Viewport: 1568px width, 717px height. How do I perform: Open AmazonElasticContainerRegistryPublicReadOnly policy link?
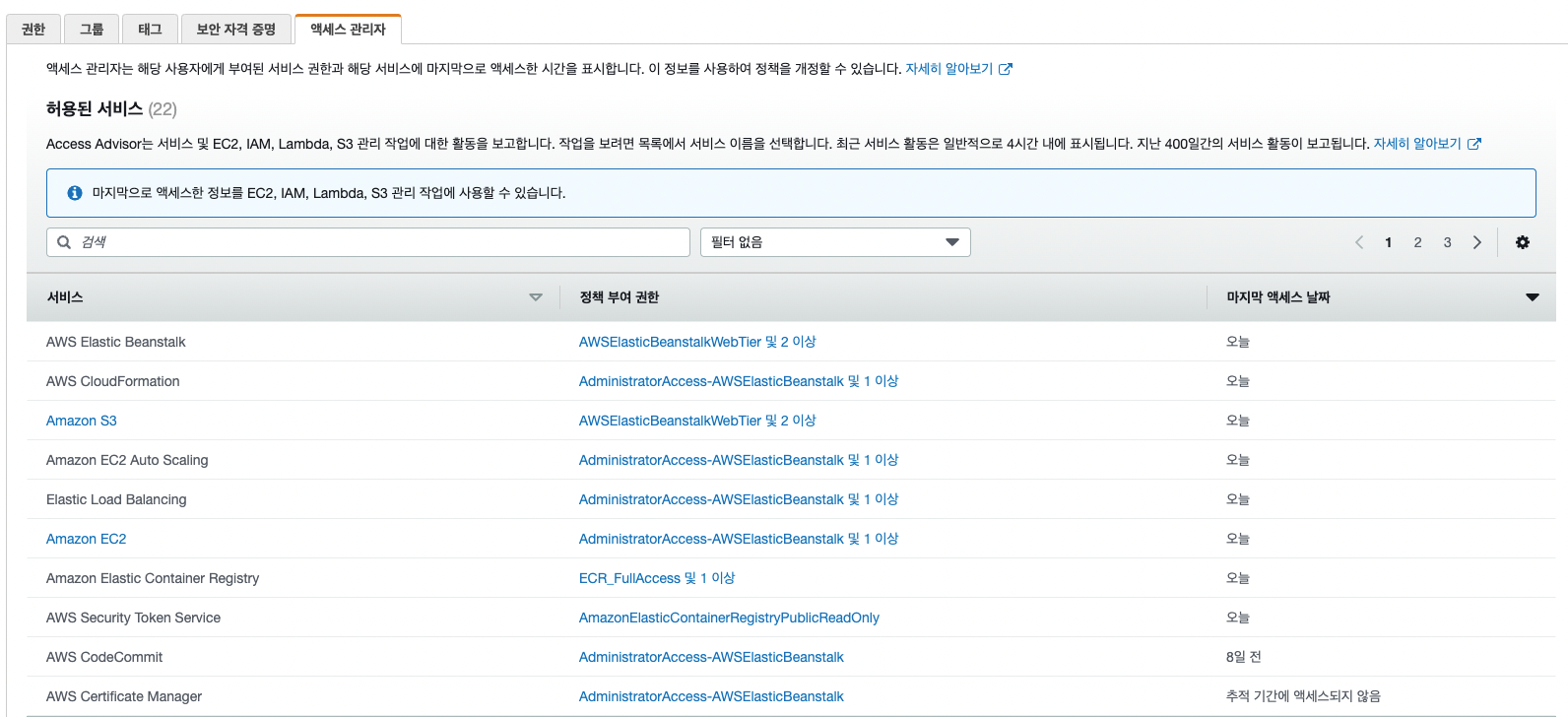click(729, 618)
